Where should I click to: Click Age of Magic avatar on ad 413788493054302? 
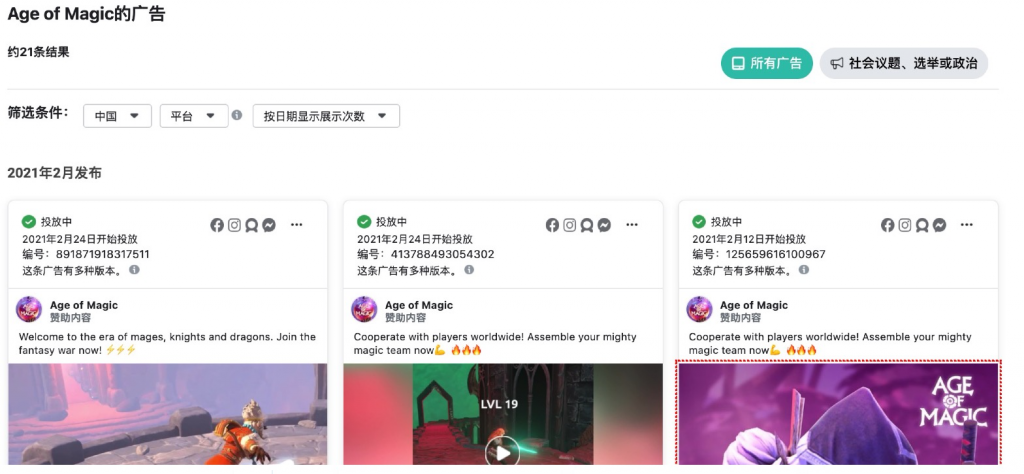364,309
